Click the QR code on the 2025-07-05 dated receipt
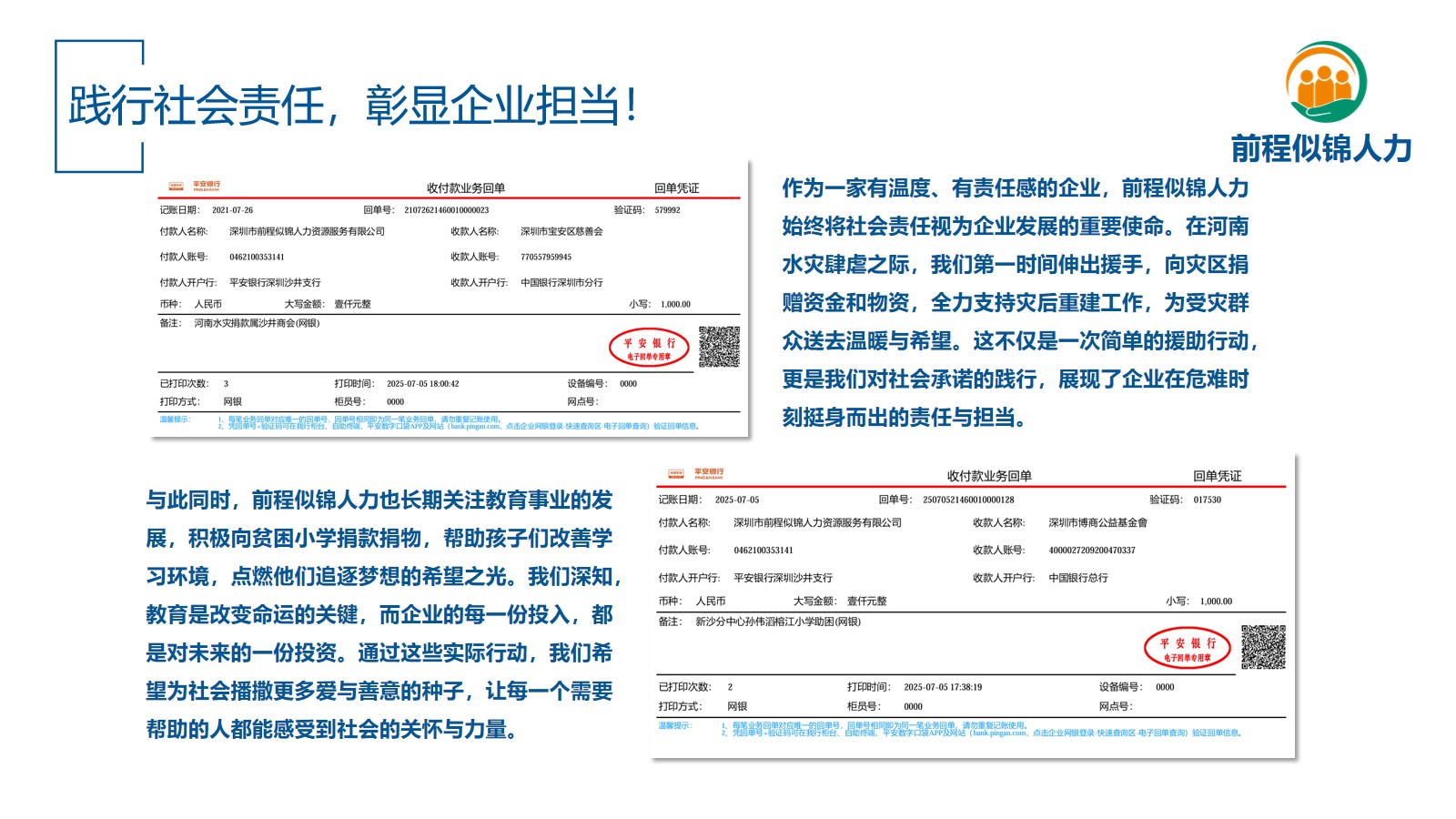This screenshot has height=819, width=1456. (1263, 647)
